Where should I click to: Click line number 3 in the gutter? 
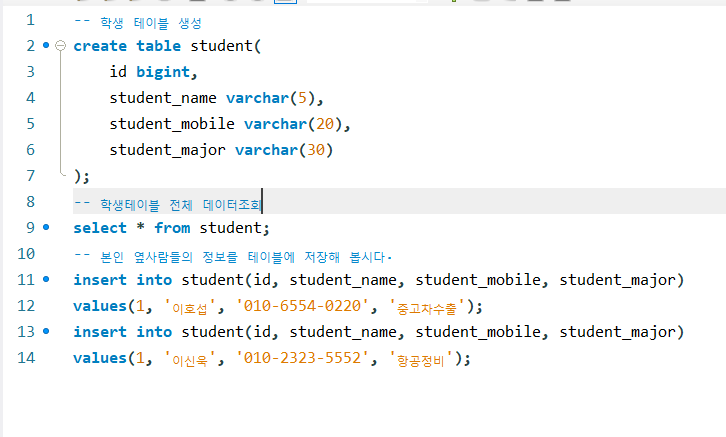30,72
